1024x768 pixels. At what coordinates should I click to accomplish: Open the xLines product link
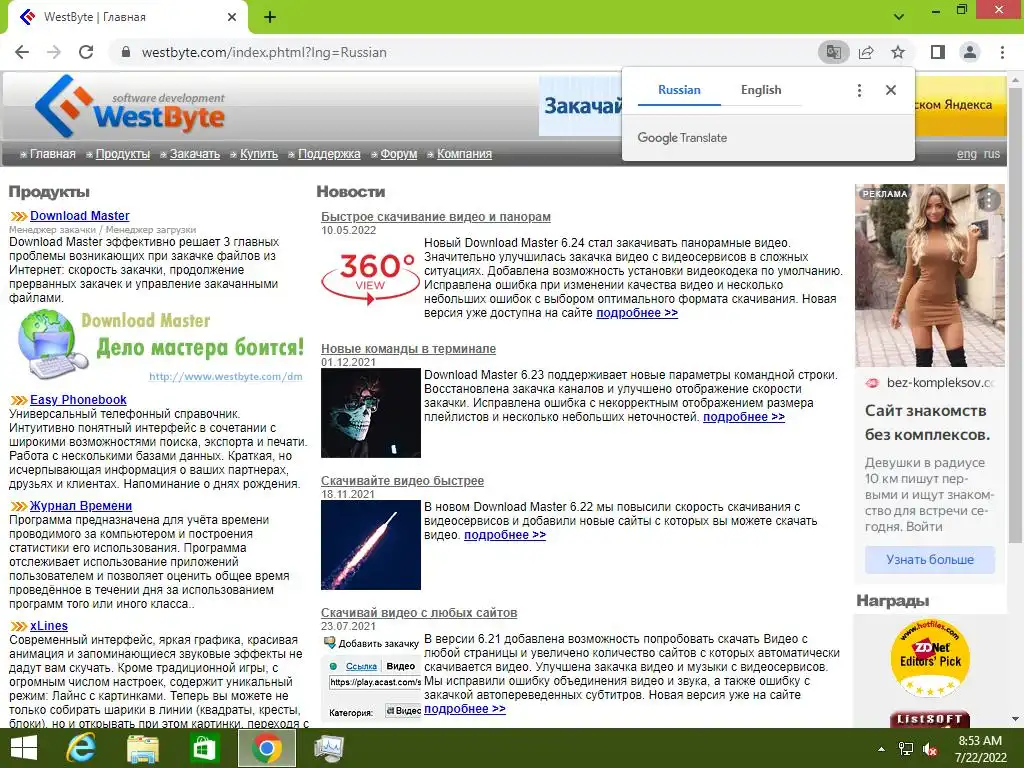(49, 626)
